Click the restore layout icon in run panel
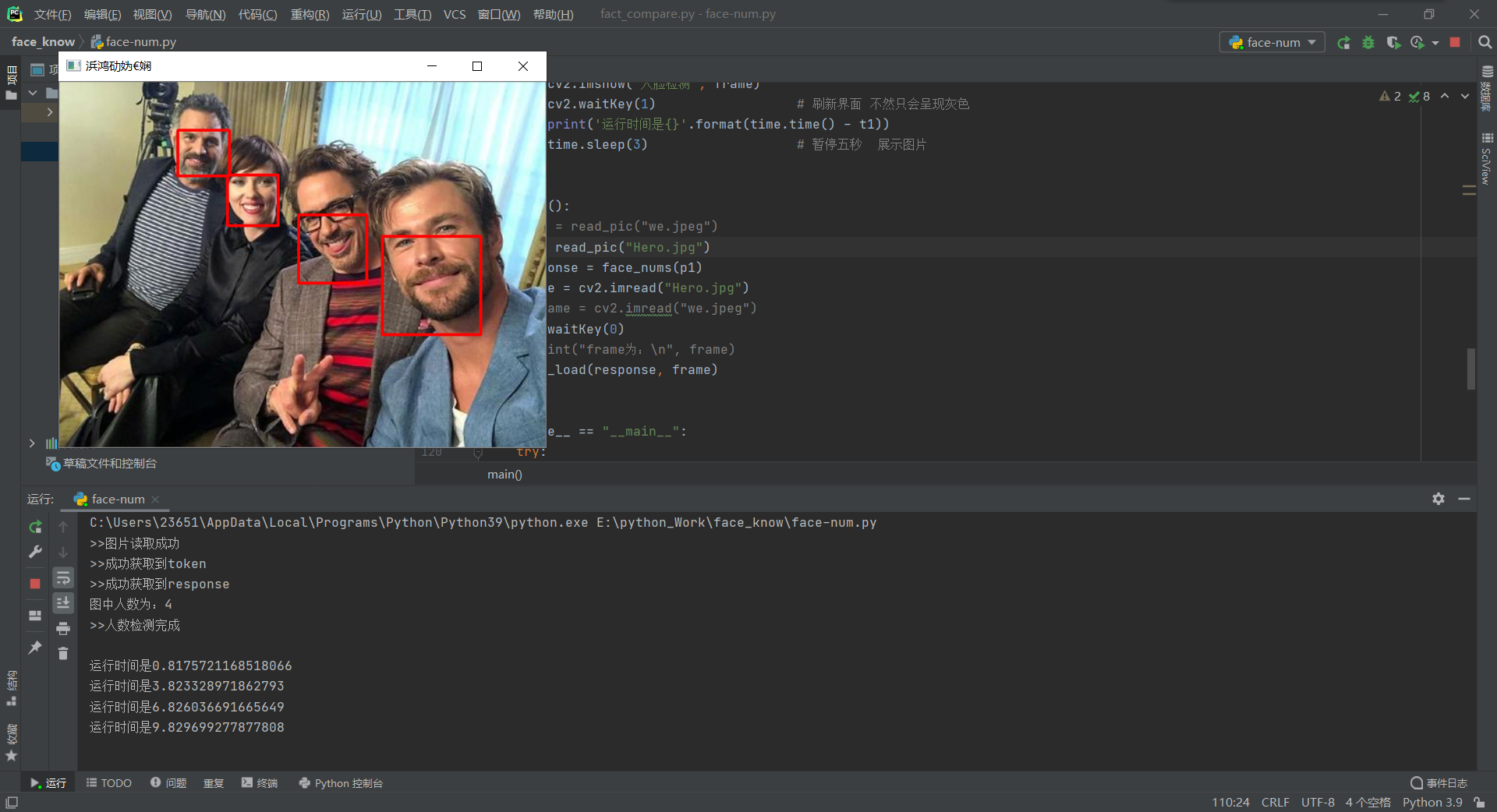Screen dimensions: 1497x812 coord(35,615)
